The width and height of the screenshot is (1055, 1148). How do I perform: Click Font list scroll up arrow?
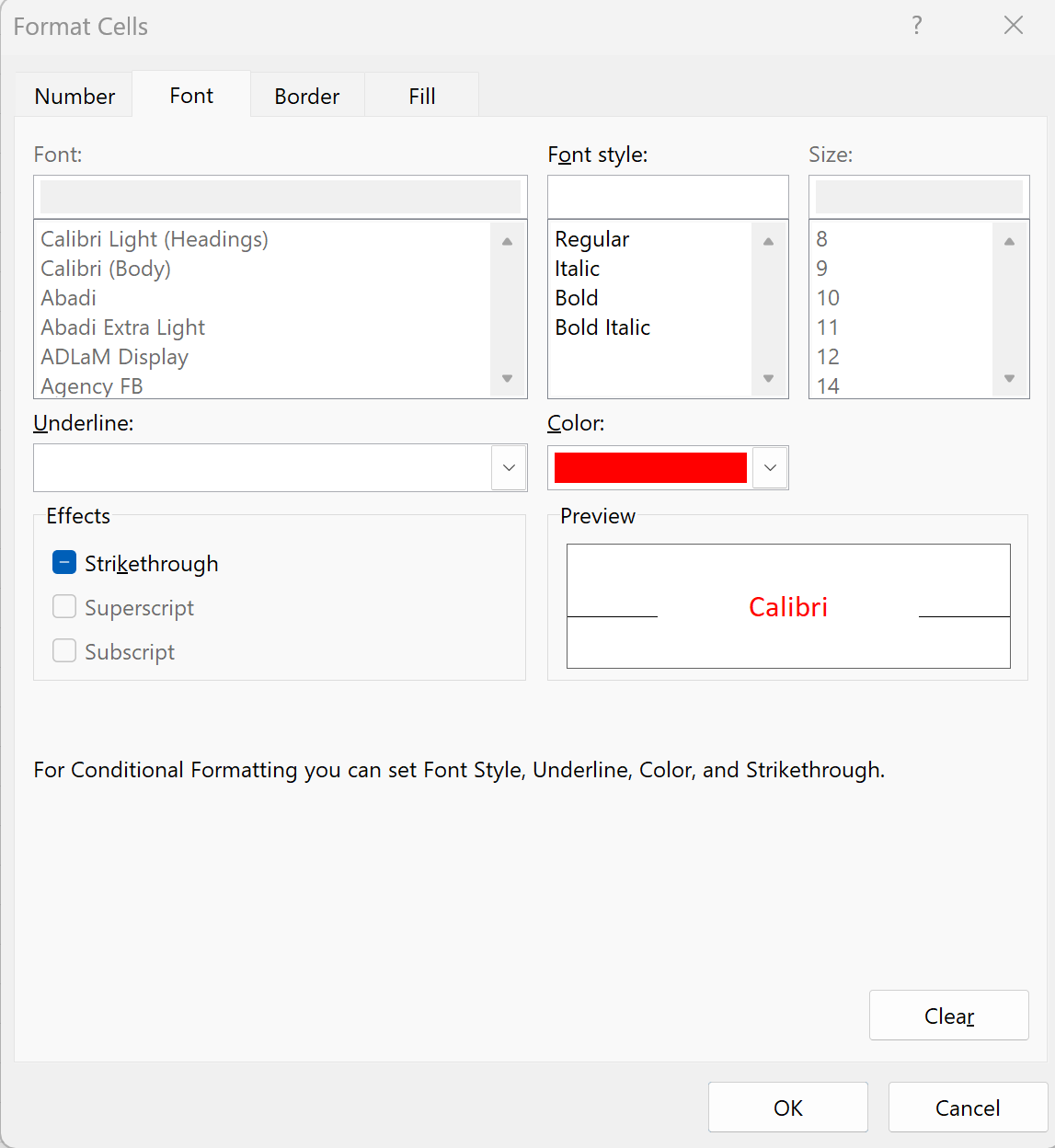pos(507,241)
